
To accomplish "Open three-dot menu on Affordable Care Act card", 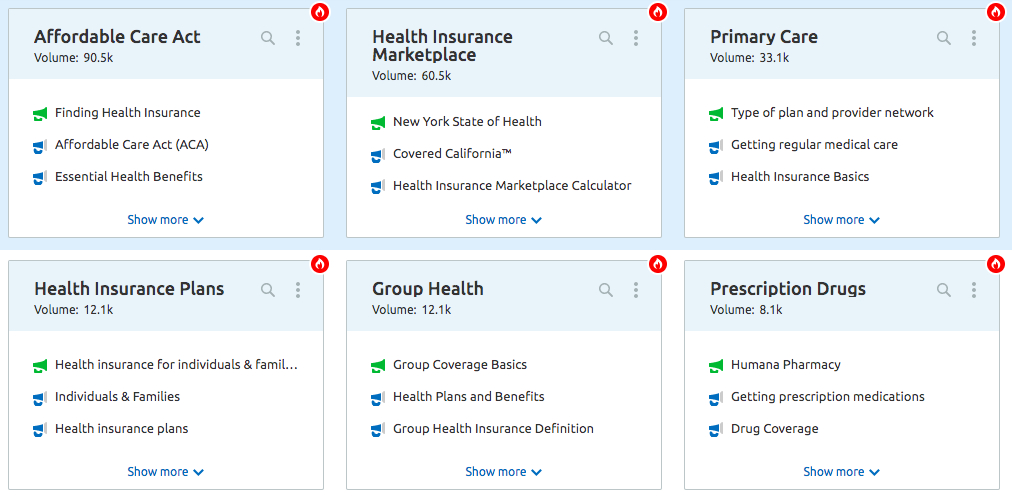I will click(x=298, y=38).
